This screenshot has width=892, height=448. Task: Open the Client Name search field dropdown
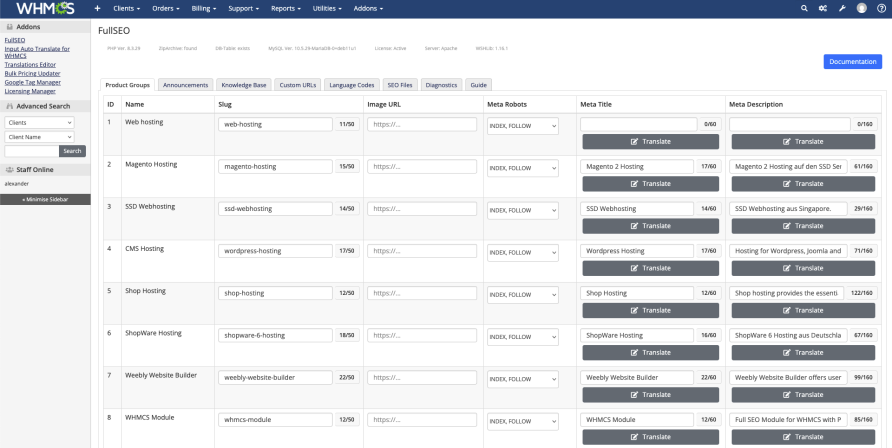coord(39,137)
